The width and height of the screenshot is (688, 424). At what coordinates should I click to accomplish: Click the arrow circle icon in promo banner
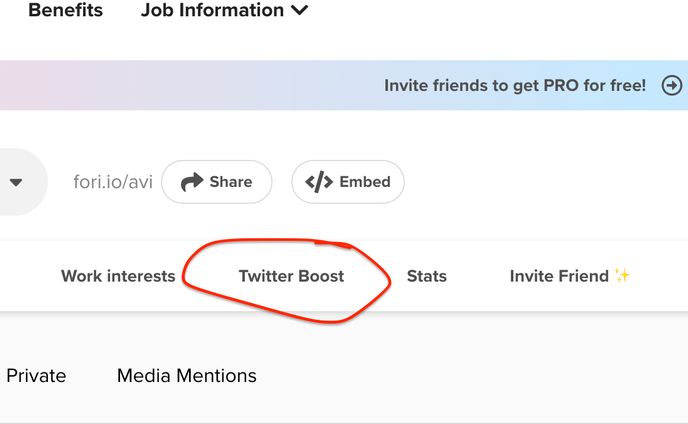coord(672,86)
